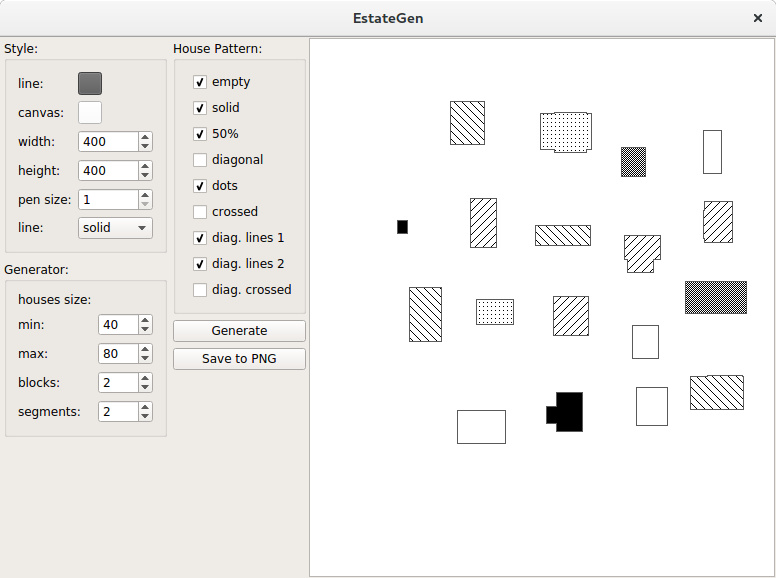Click the height spinner down arrow
This screenshot has width=776, height=578.
146,176
